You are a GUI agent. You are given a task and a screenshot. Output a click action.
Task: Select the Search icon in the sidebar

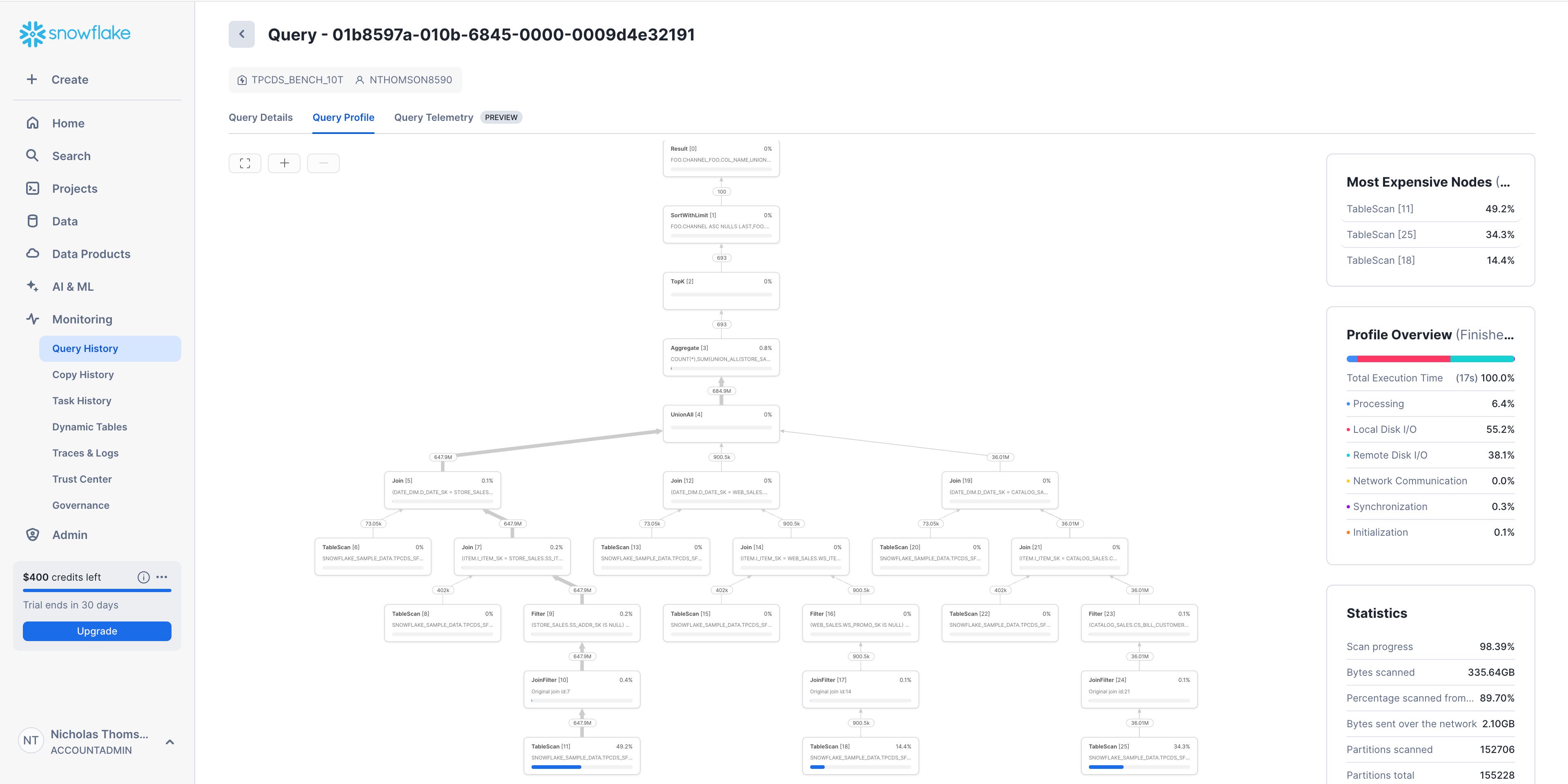[x=32, y=156]
